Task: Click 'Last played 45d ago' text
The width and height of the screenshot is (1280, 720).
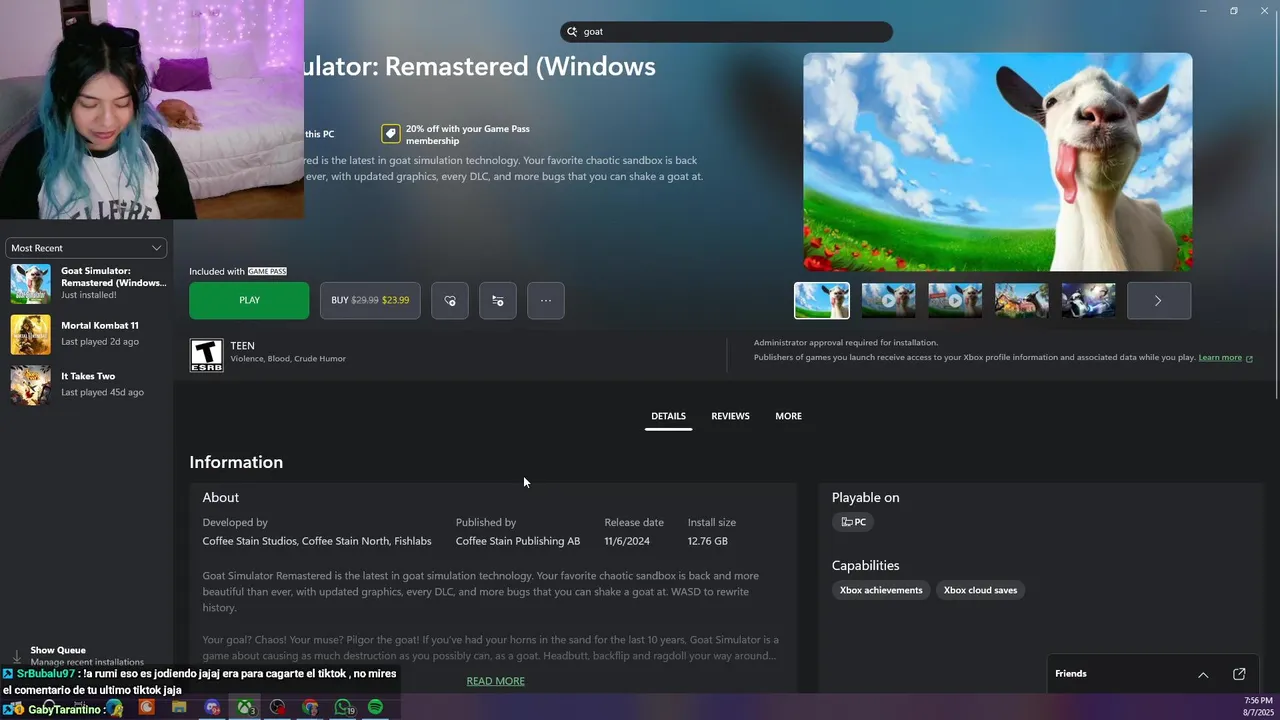Action: 102,393
